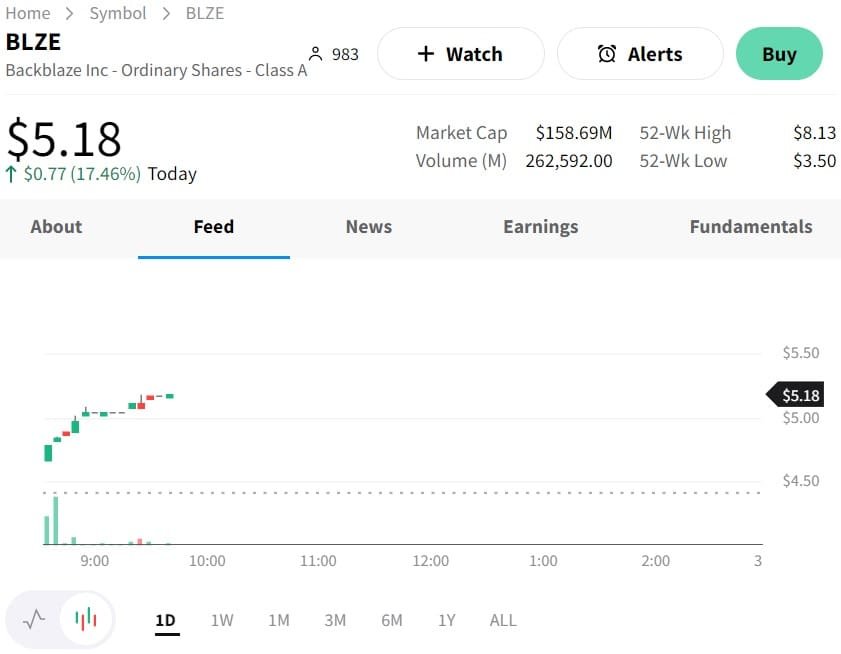The width and height of the screenshot is (841, 654).
Task: Click the tallest green volume bar
Action: (x=55, y=520)
